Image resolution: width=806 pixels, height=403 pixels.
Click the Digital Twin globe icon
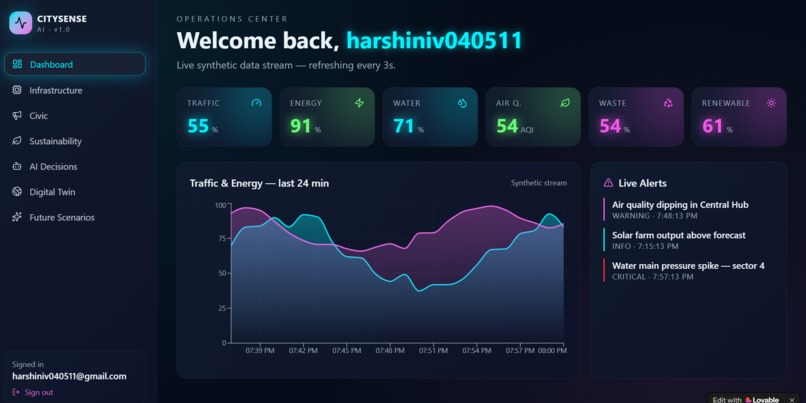[x=17, y=192]
